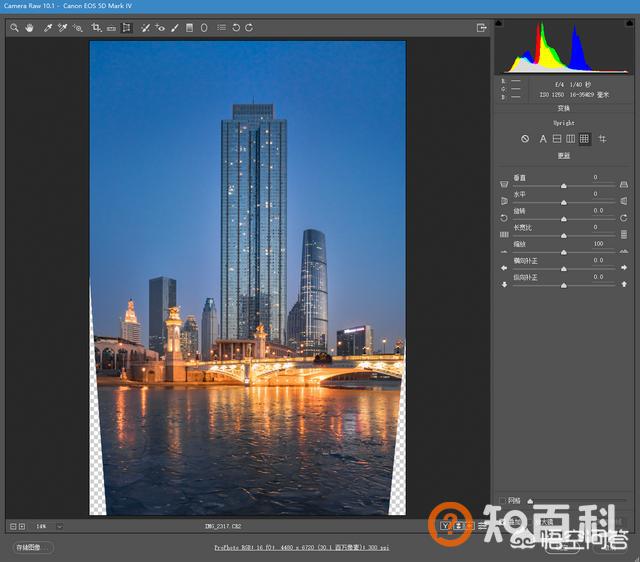Select the Zoom tool in toolbar
Image resolution: width=640 pixels, height=562 pixels.
(x=14, y=28)
